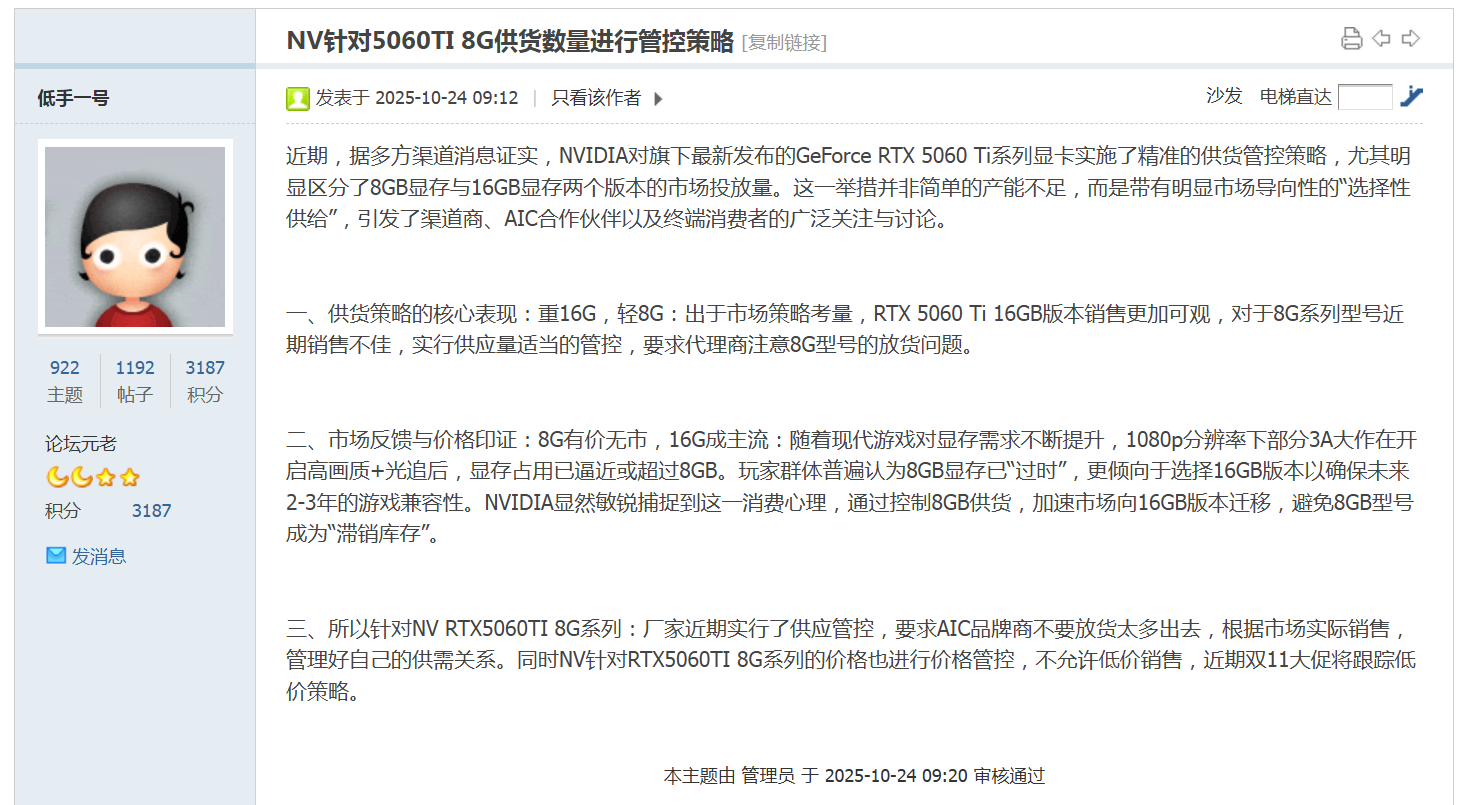Click envelope icon to send message
The width and height of the screenshot is (1468, 805).
[x=56, y=555]
